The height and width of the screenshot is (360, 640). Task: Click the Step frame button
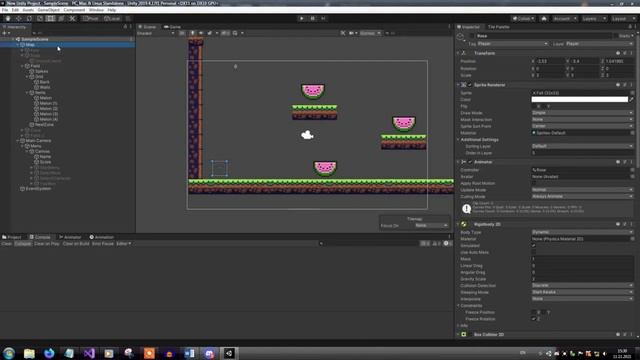coord(323,18)
